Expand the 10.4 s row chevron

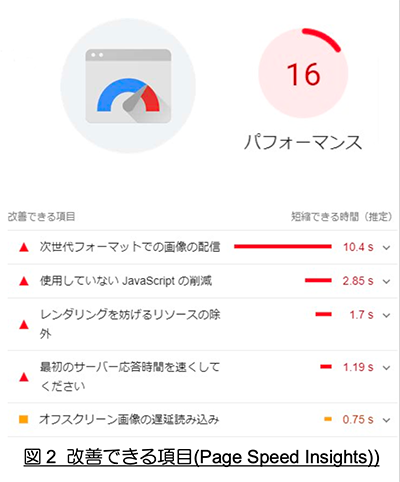[386, 248]
